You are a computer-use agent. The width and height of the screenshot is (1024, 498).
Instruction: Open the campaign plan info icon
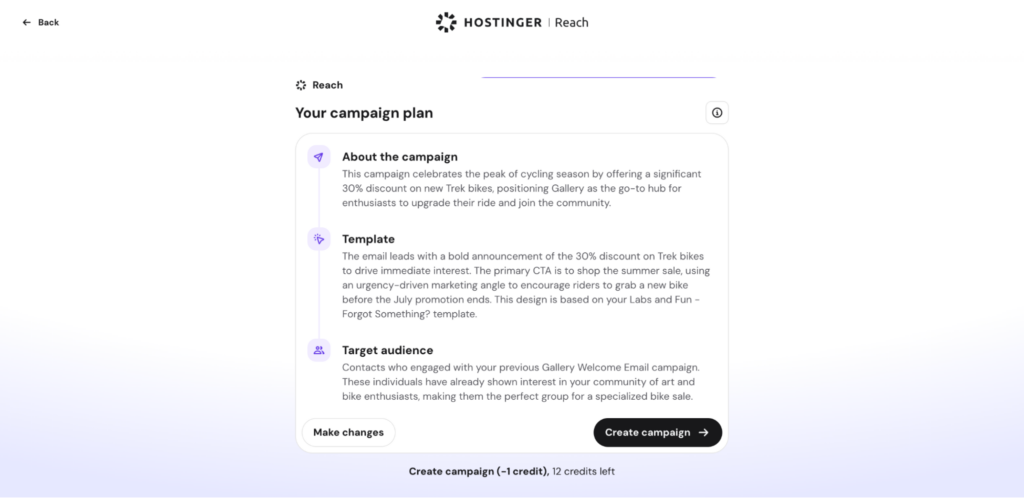click(717, 113)
